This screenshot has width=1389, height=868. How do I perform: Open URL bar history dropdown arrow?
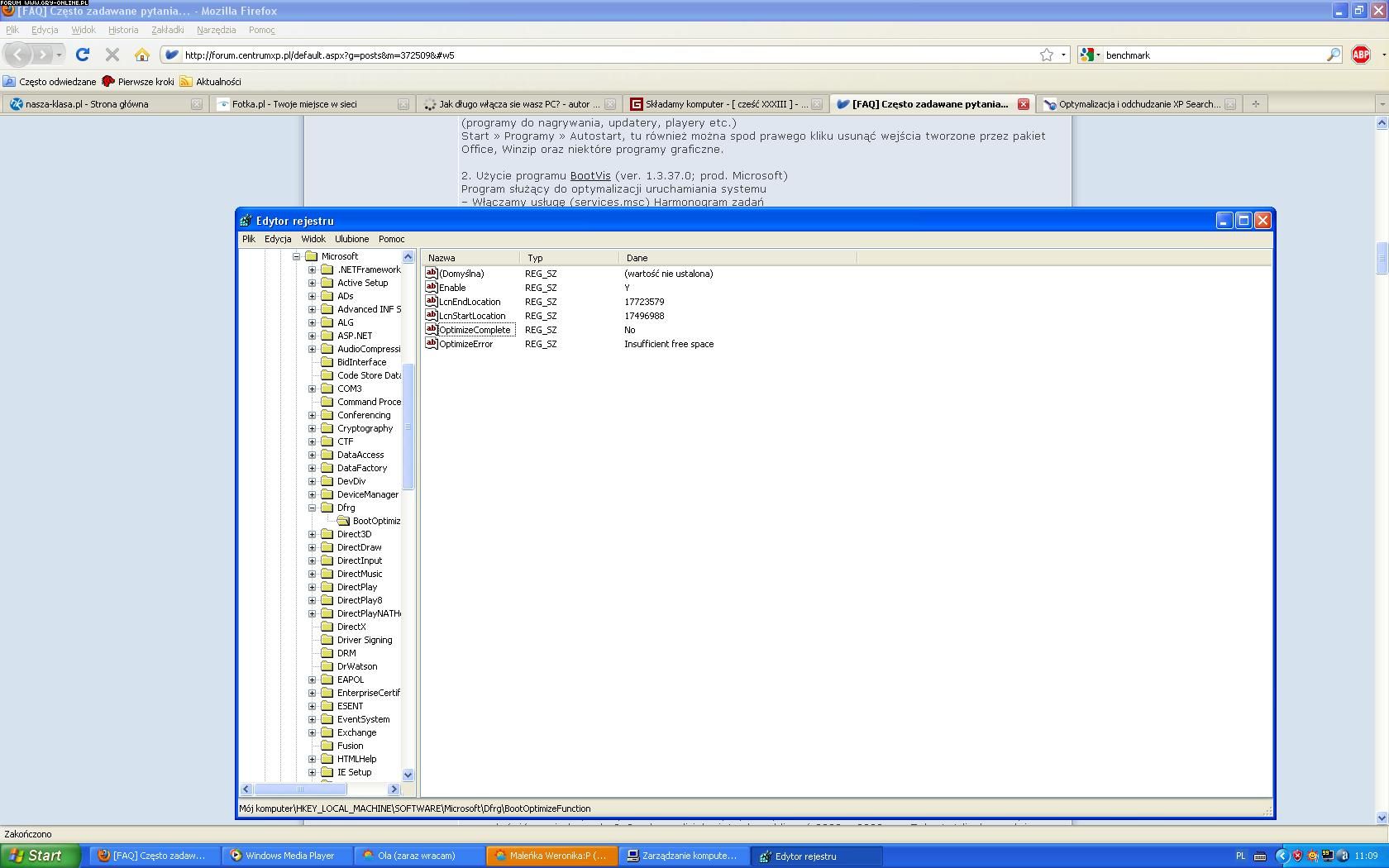tap(1063, 55)
